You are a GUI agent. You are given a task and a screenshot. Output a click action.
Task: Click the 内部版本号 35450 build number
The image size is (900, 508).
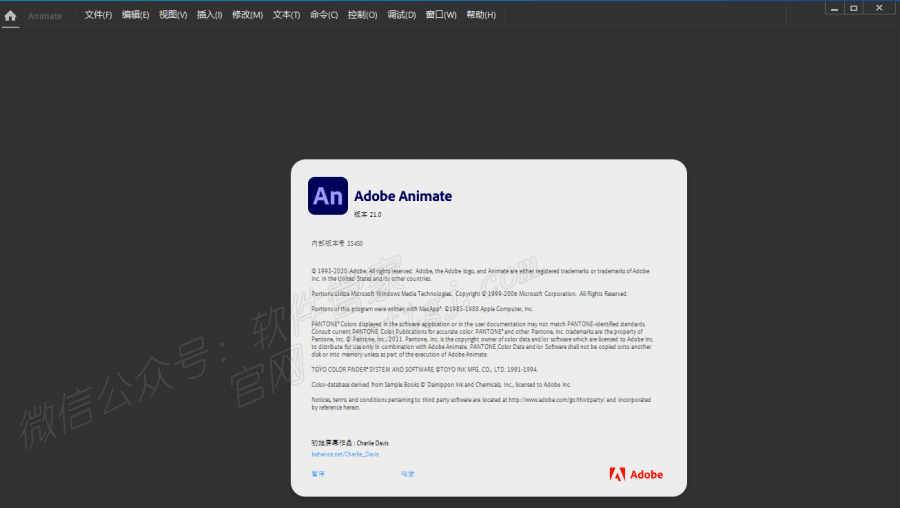coord(337,243)
